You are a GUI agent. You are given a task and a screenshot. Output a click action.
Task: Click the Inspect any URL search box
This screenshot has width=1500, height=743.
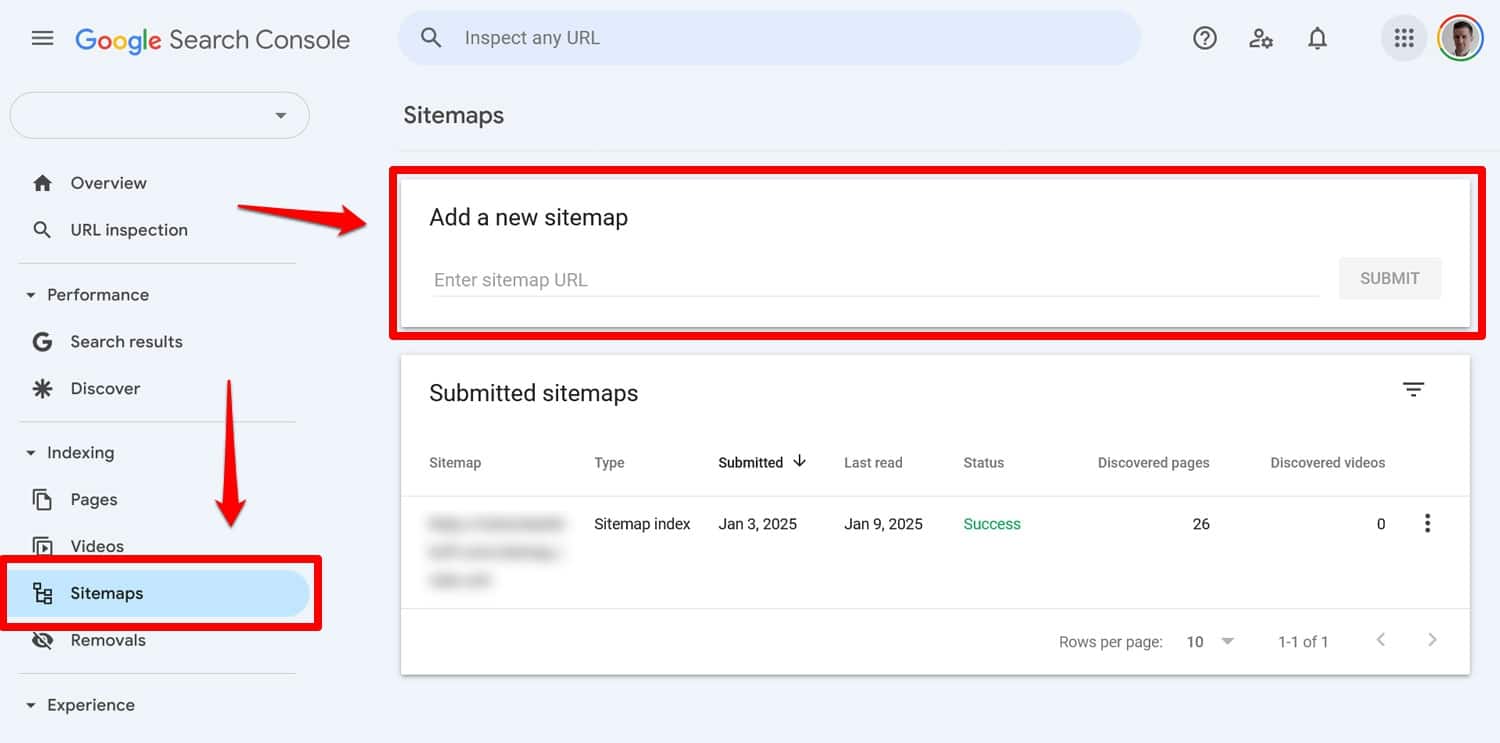[769, 38]
